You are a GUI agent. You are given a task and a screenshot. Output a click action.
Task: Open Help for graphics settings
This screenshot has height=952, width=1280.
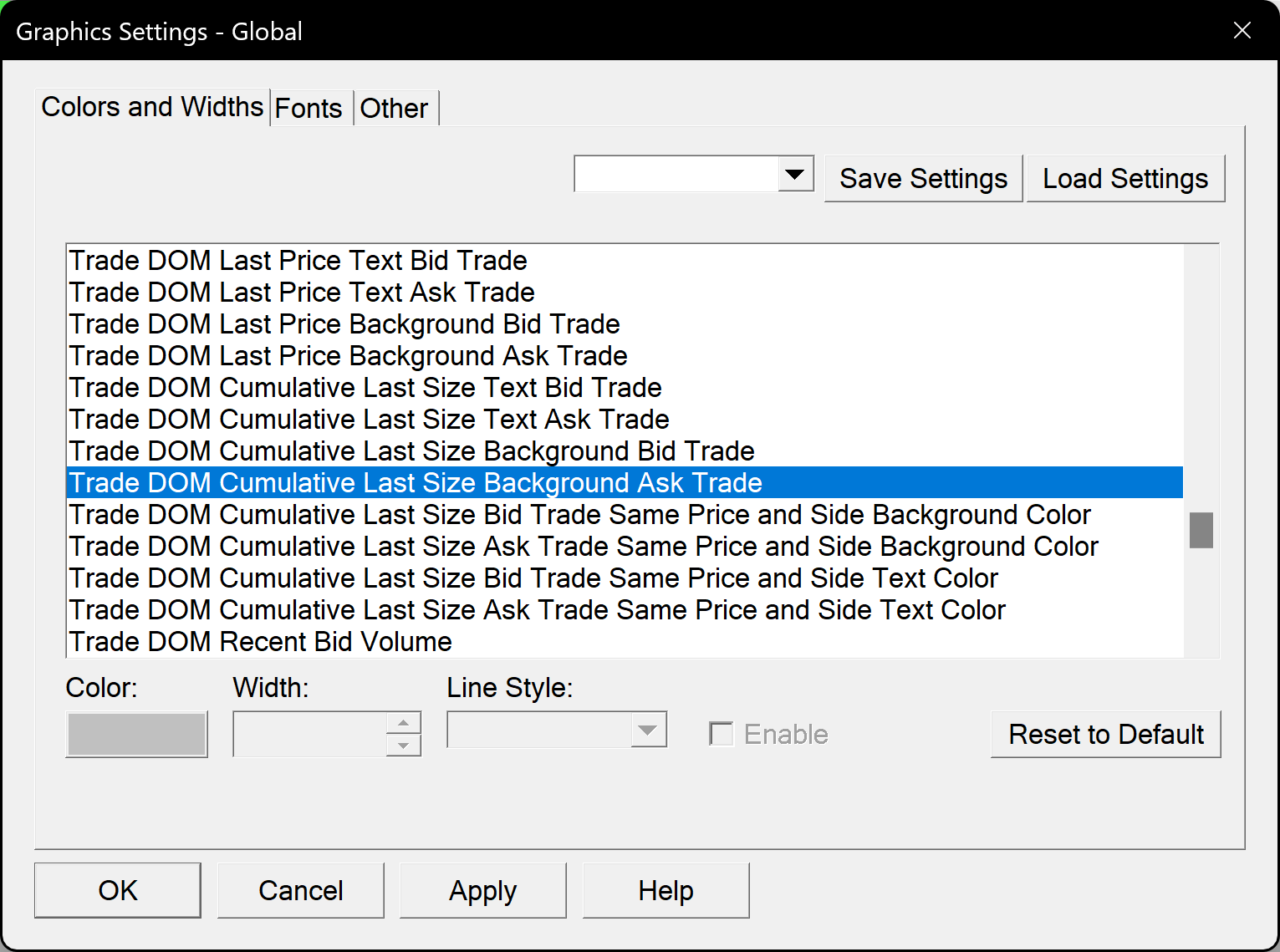coord(665,890)
